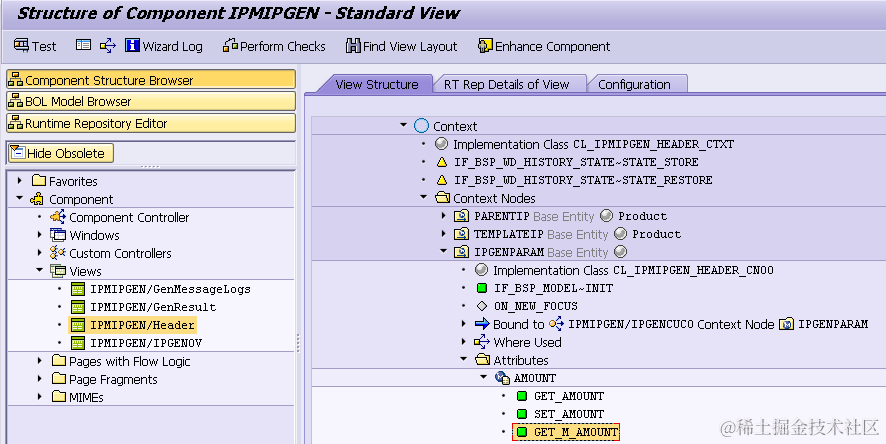Switch to Configuration tab

(x=634, y=84)
